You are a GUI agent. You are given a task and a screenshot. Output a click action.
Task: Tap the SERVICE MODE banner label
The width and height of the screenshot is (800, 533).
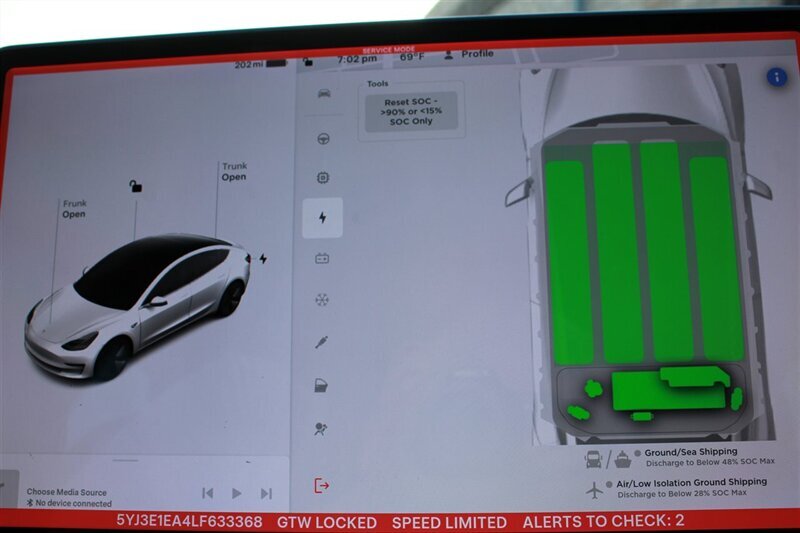tap(389, 50)
